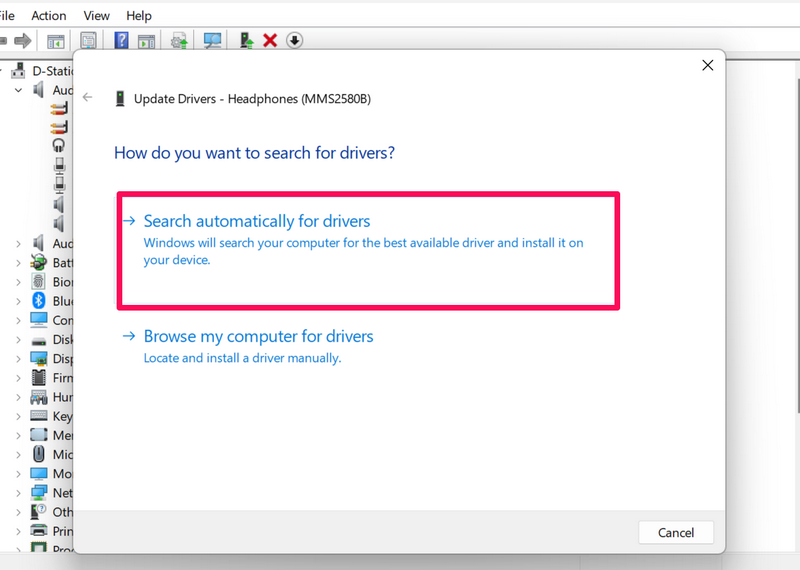Open the Help menu

click(x=140, y=15)
